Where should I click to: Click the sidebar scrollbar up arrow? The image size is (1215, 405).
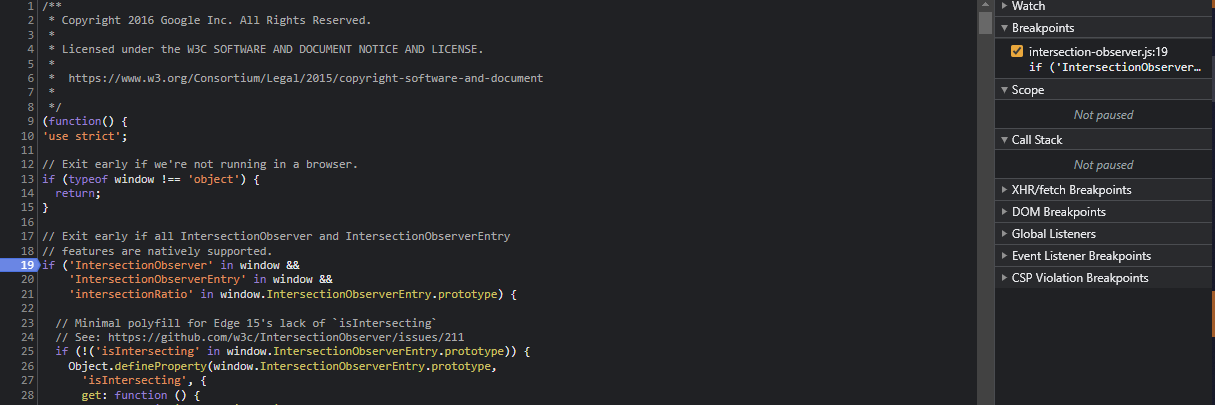(985, 5)
